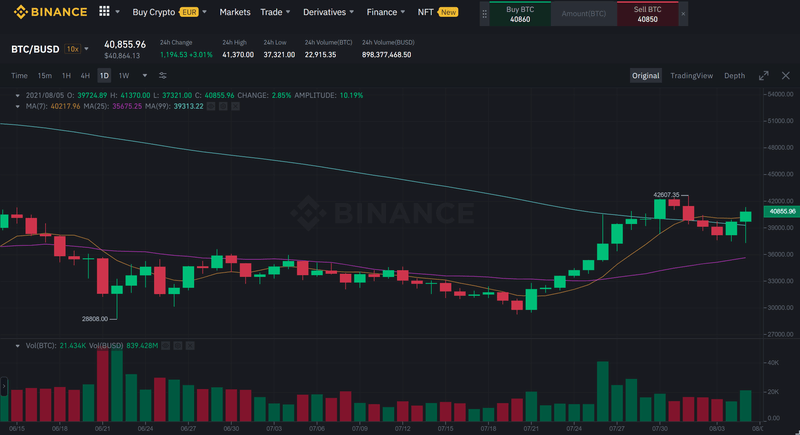The height and width of the screenshot is (435, 800).
Task: Remove the Volume indicator
Action: tap(188, 344)
